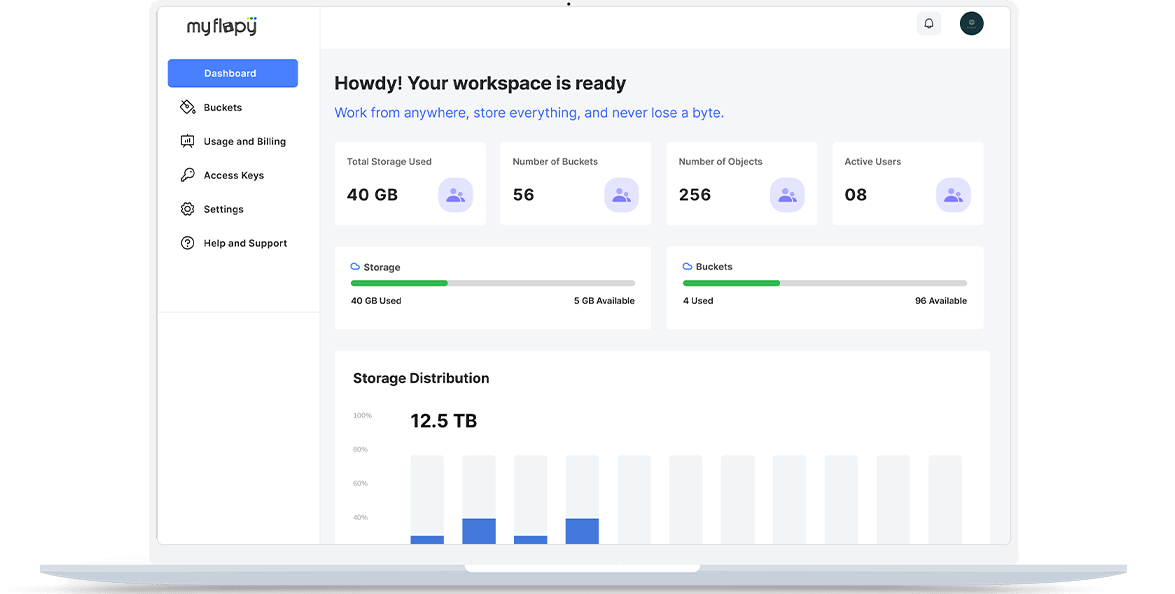Click the Help and Support question icon
Image resolution: width=1175 pixels, height=594 pixels.
187,243
